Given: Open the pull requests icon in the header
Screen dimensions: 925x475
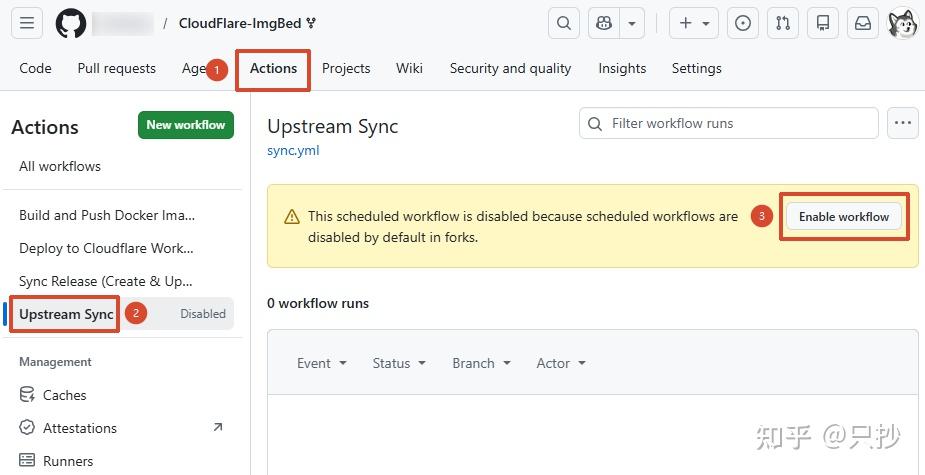Looking at the screenshot, I should click(783, 24).
